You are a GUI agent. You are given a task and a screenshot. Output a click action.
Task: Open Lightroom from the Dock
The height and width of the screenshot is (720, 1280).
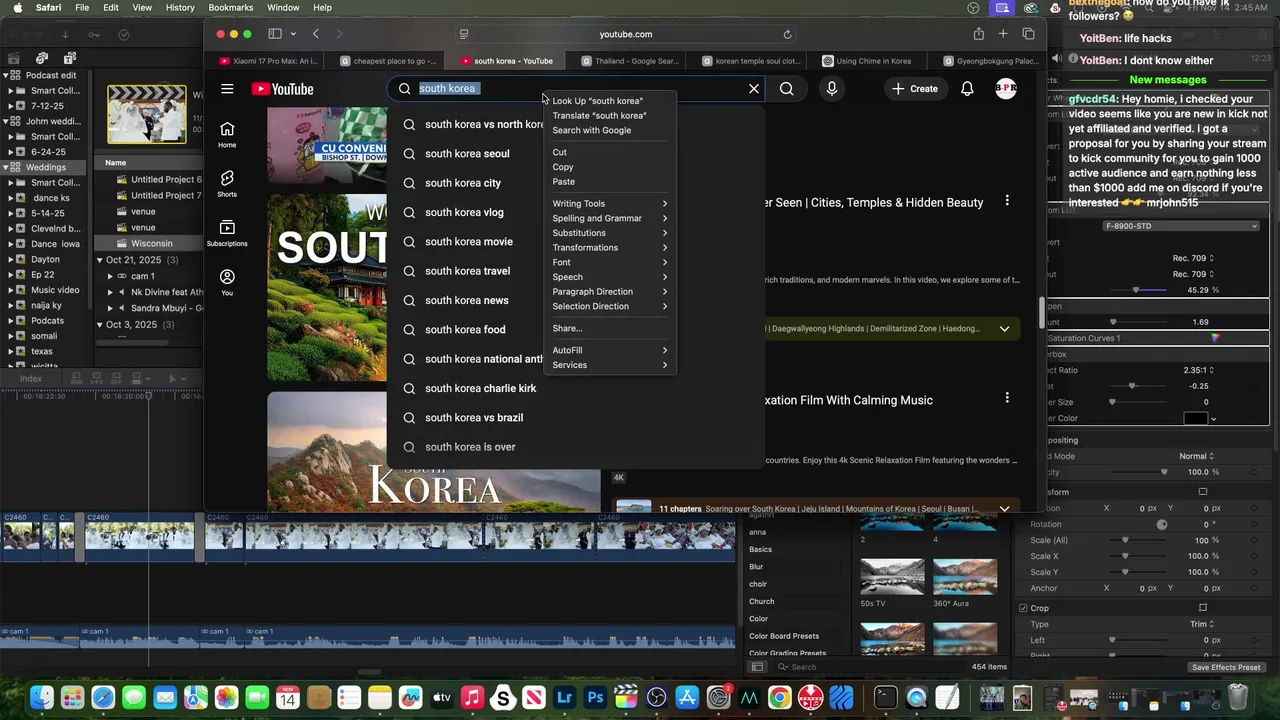tap(565, 697)
